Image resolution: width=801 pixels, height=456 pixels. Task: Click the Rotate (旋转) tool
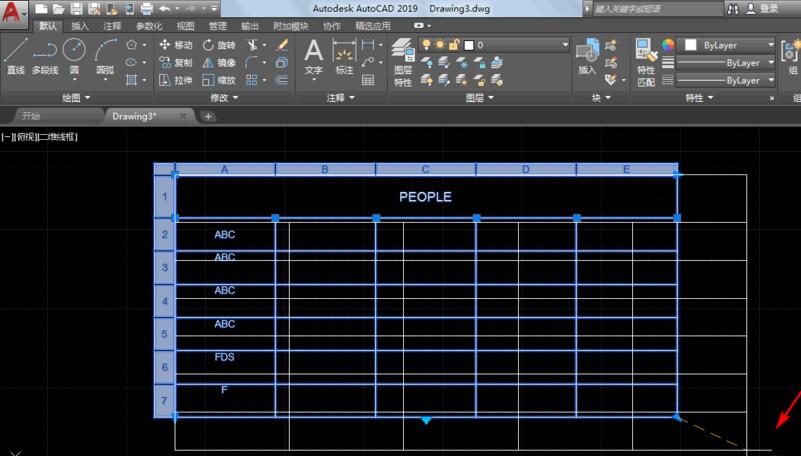pos(219,45)
